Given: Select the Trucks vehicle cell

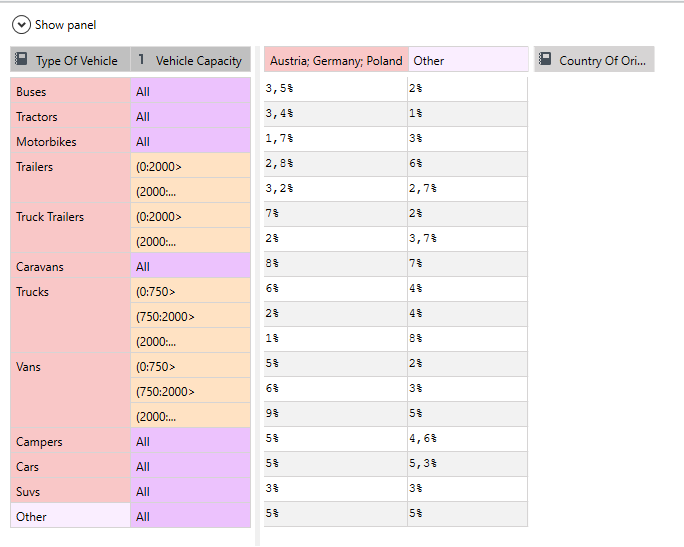Looking at the screenshot, I should pos(71,315).
